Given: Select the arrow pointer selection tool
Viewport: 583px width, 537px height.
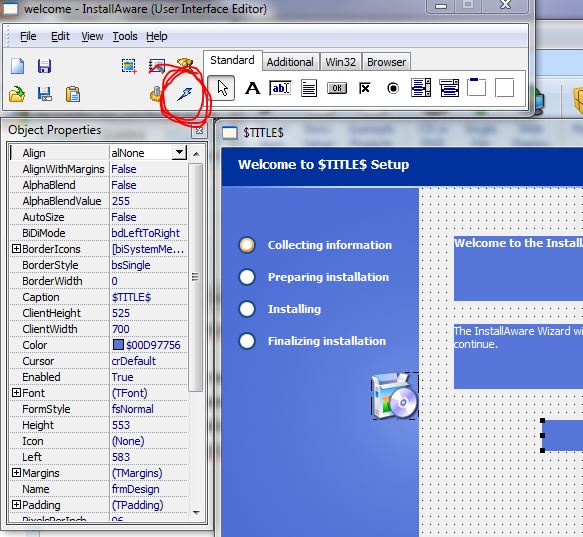Looking at the screenshot, I should coord(221,88).
